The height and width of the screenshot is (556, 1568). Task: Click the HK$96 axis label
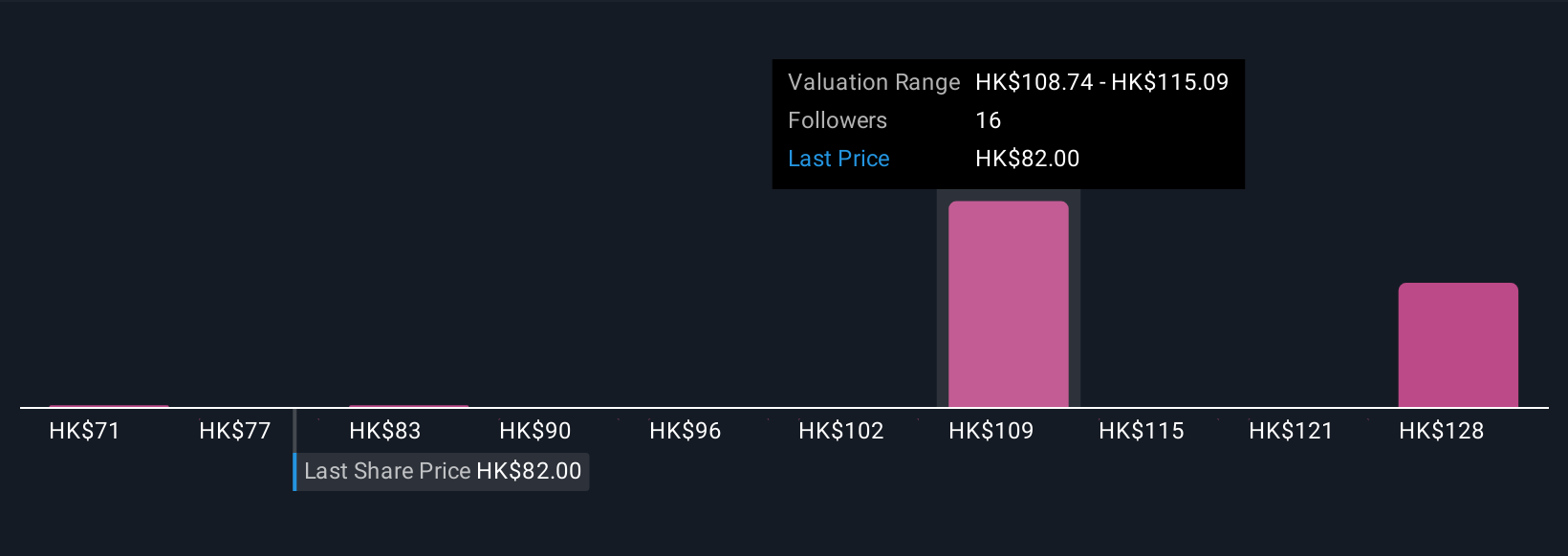pos(686,431)
